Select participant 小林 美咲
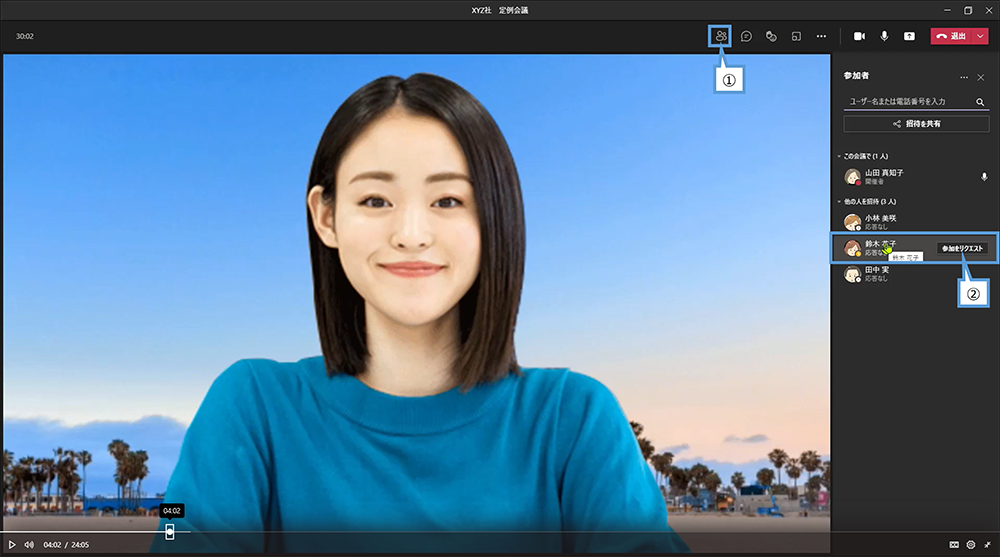The width and height of the screenshot is (1000, 557). [x=915, y=222]
